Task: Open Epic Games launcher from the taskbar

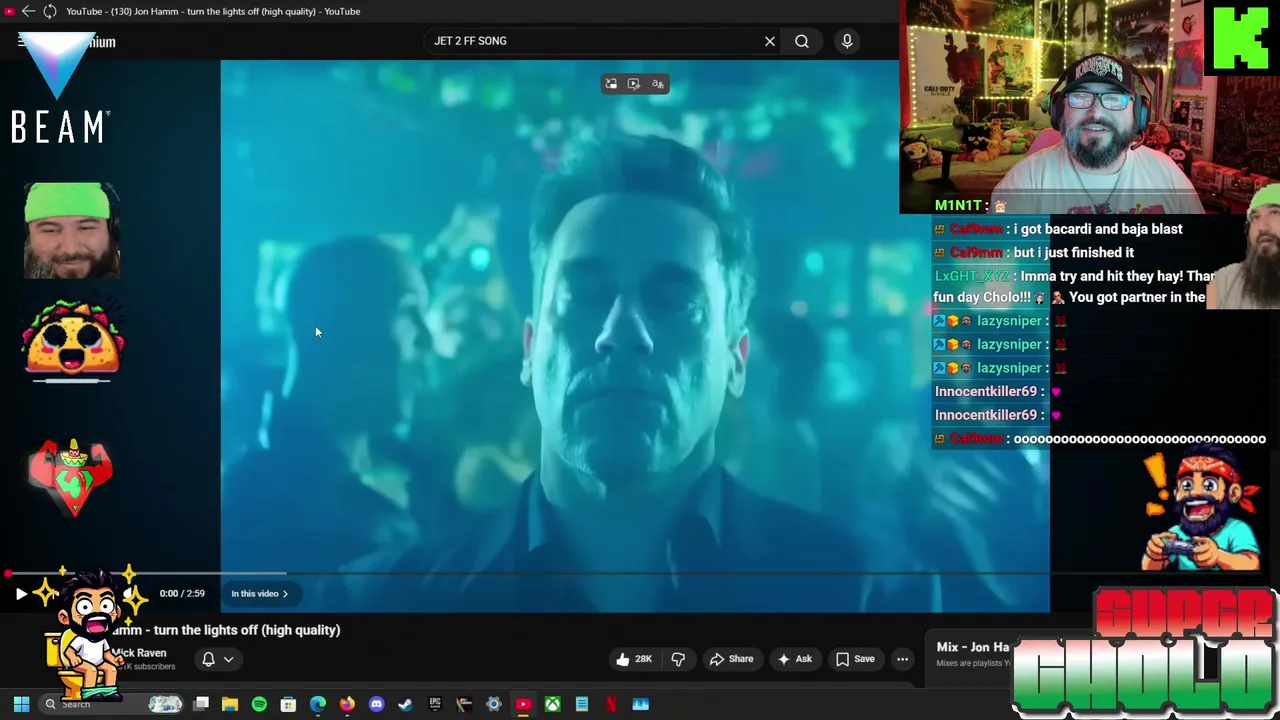Action: pos(435,704)
